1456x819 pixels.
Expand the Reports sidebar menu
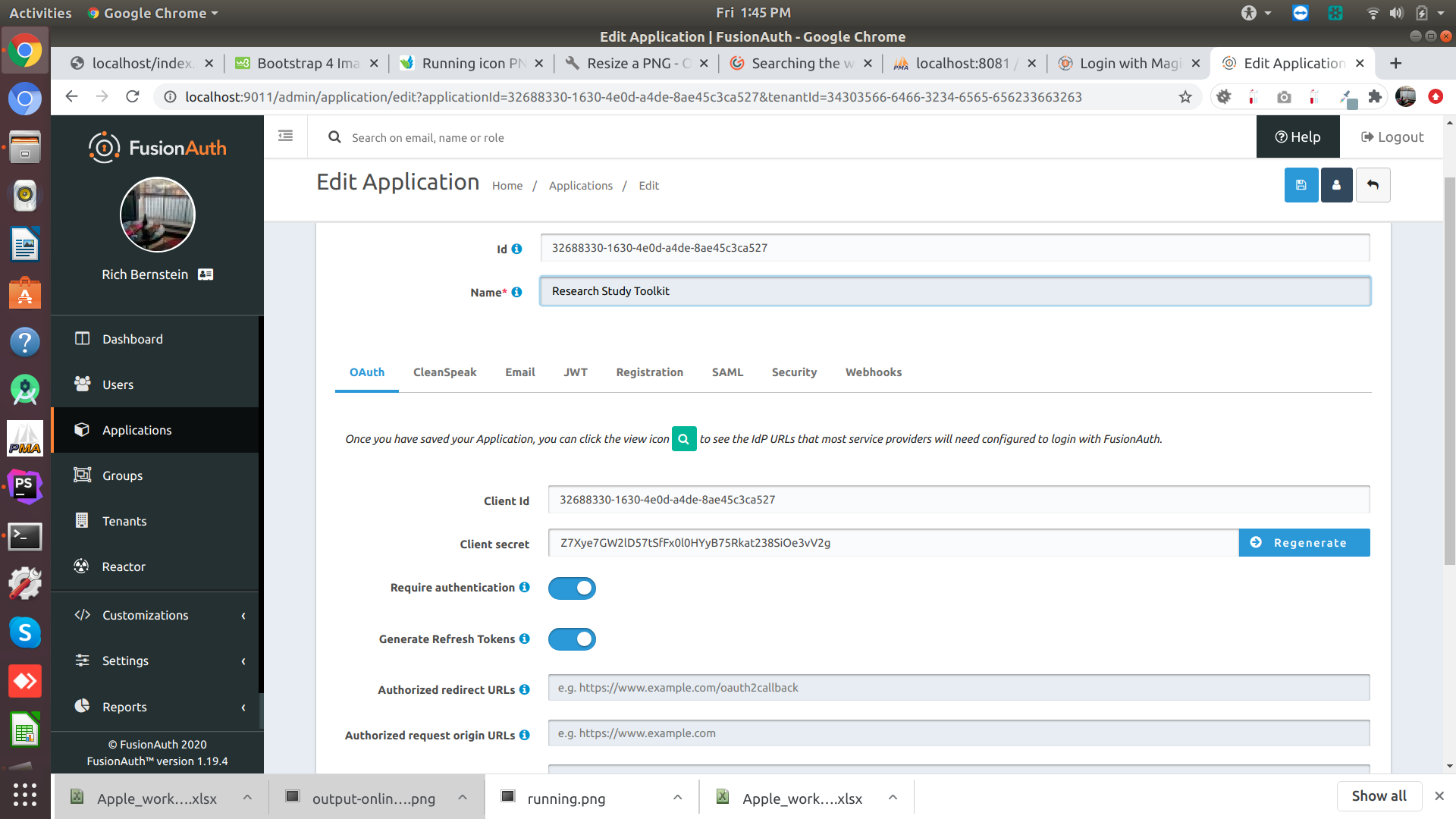(x=155, y=707)
